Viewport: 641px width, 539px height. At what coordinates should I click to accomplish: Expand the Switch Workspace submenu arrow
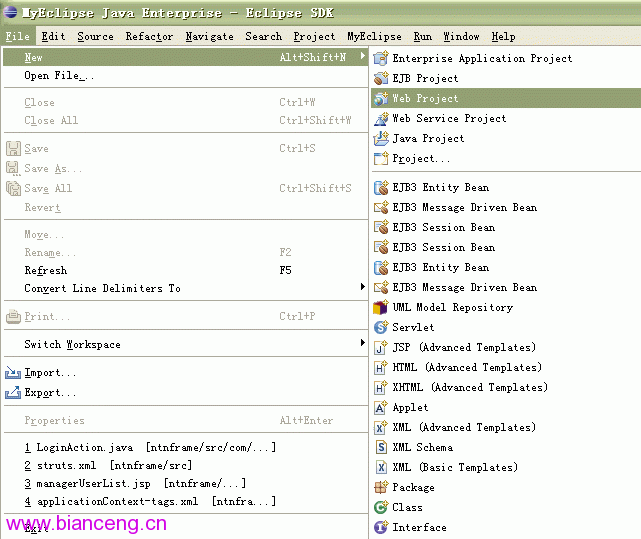coord(362,343)
